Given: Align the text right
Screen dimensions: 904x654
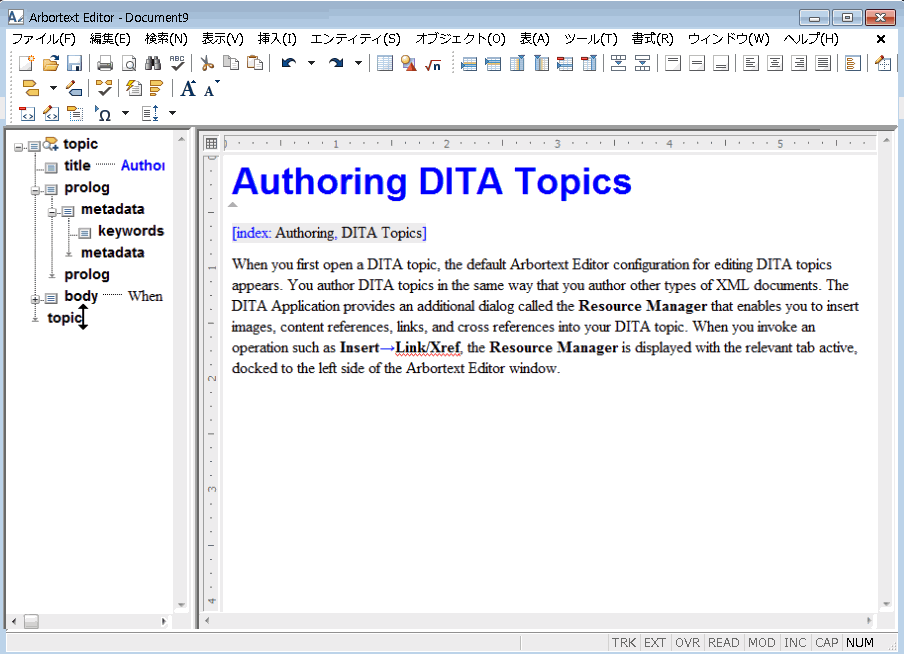Looking at the screenshot, I should pyautogui.click(x=799, y=63).
